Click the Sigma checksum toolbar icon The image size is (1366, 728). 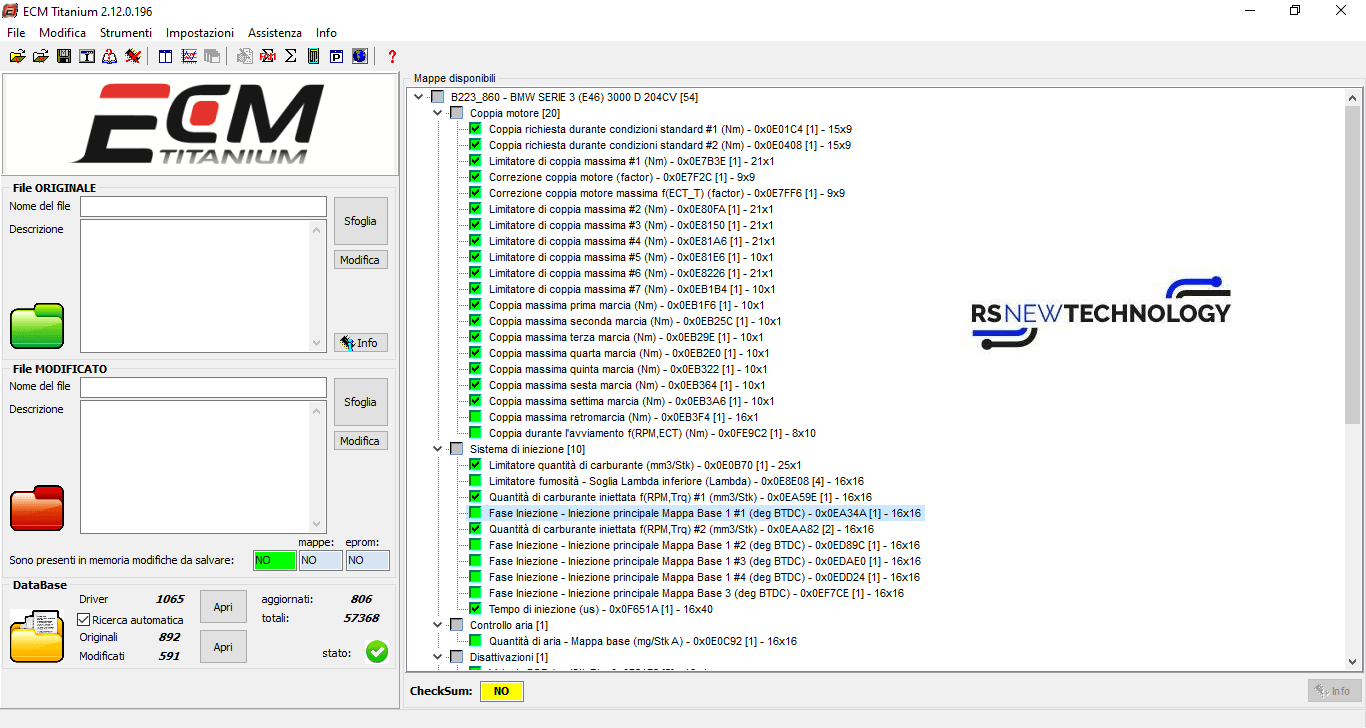[291, 56]
